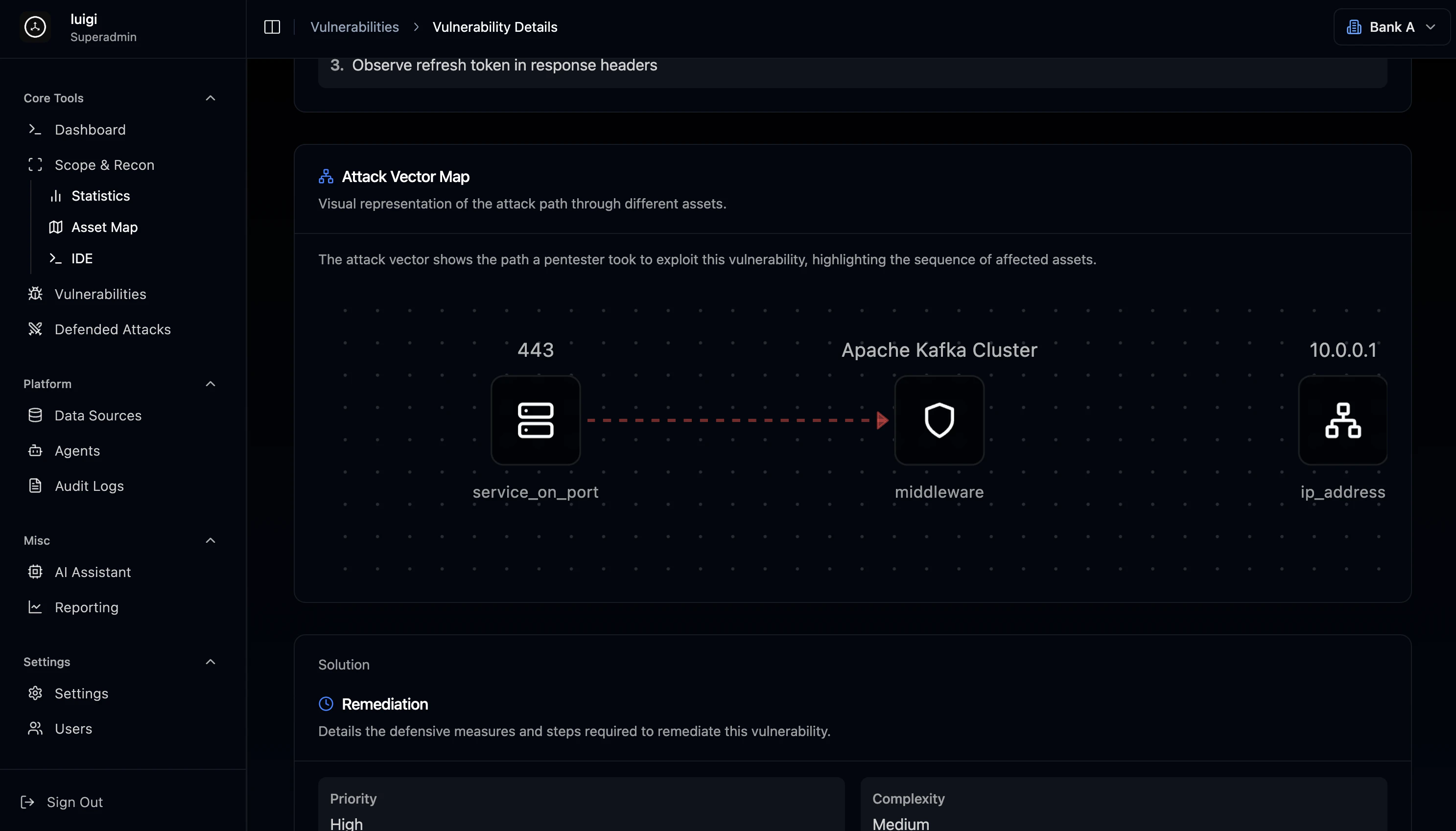The image size is (1456, 831).
Task: Select the Scope & Recon tool
Action: [104, 165]
